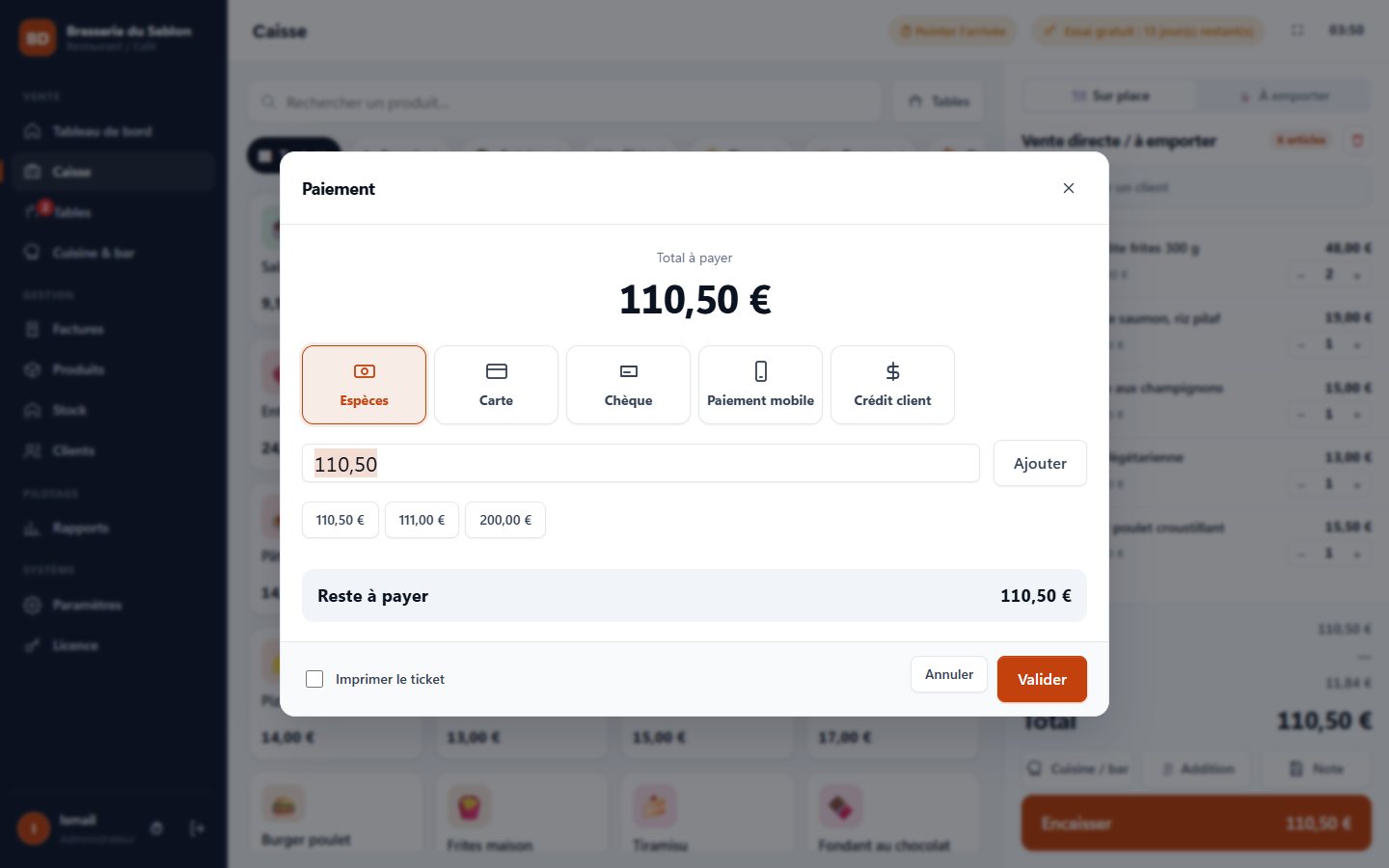Decrease quantity on the 13,00 € cart line
The image size is (1389, 868).
coord(1301,484)
